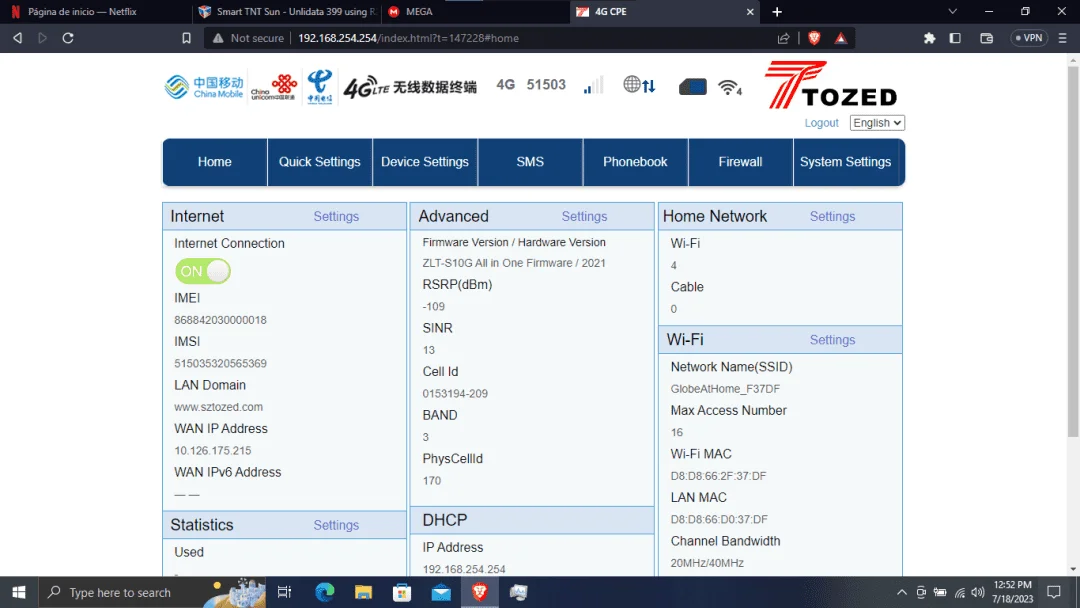
Task: Open the Windows Start menu
Action: [x=19, y=592]
